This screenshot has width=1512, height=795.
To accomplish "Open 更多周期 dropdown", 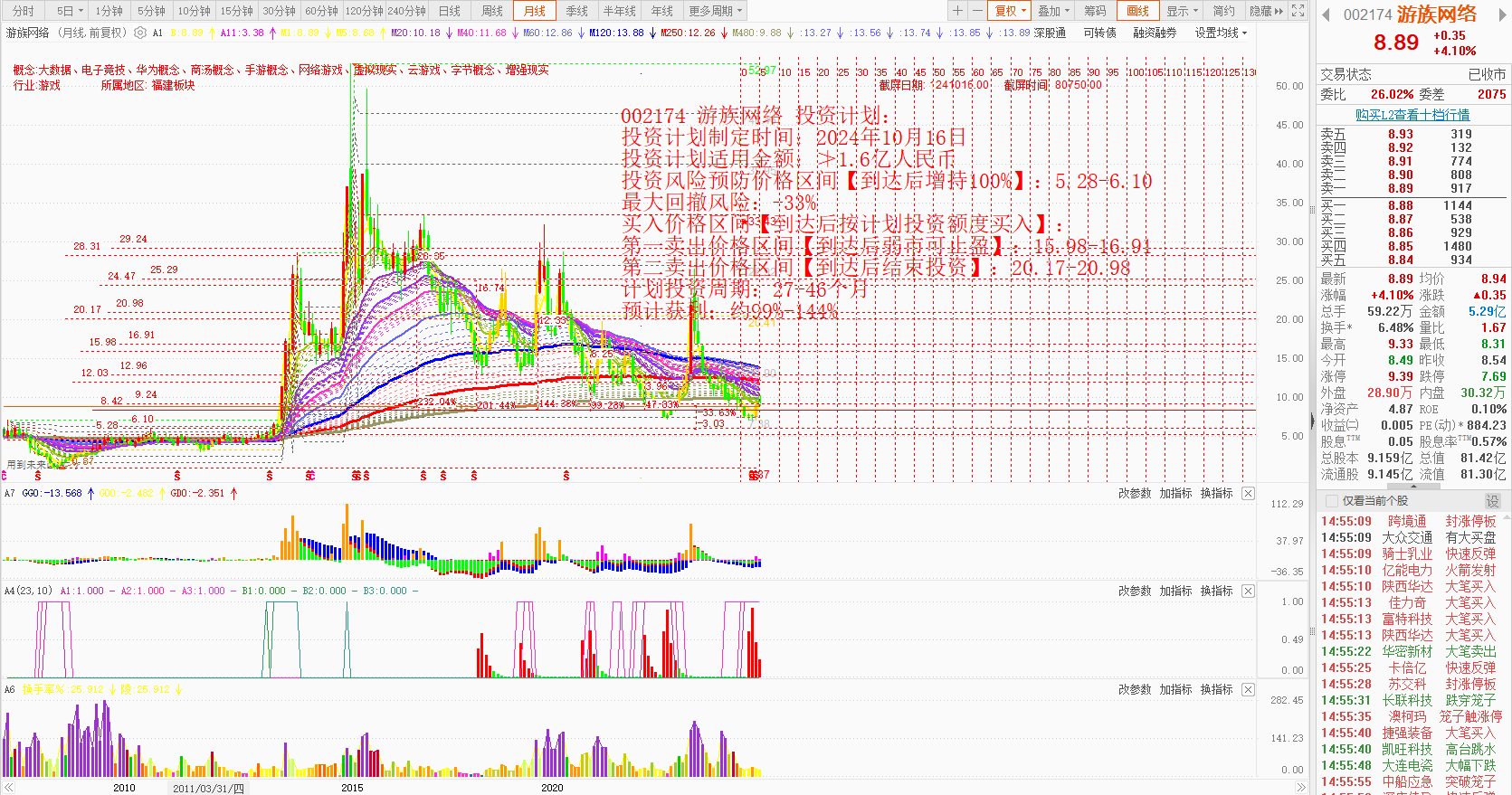I will pos(715,11).
